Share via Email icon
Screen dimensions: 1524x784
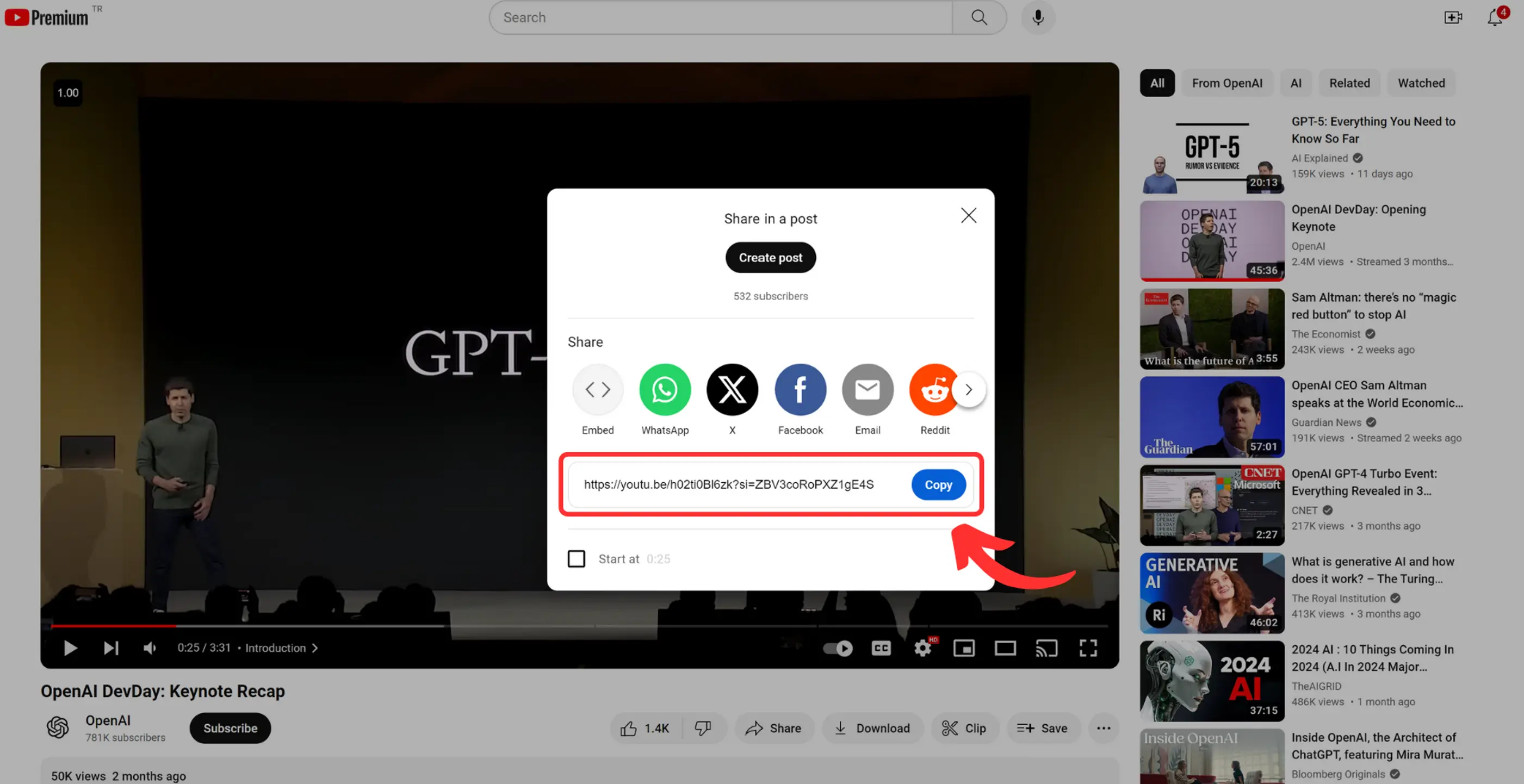click(x=868, y=389)
